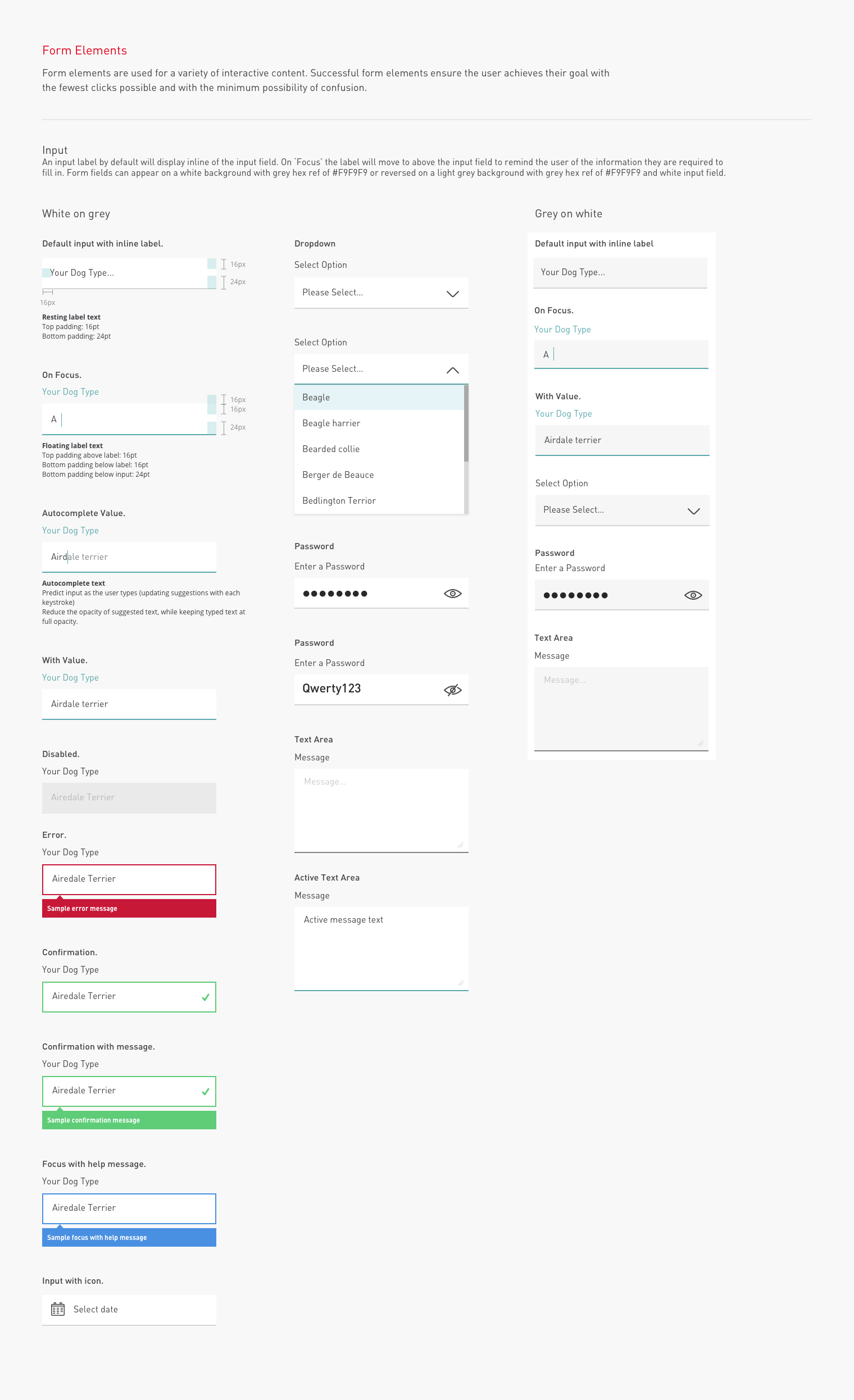The image size is (854, 1400).
Task: Click the red Sample error message banner
Action: coord(129,908)
